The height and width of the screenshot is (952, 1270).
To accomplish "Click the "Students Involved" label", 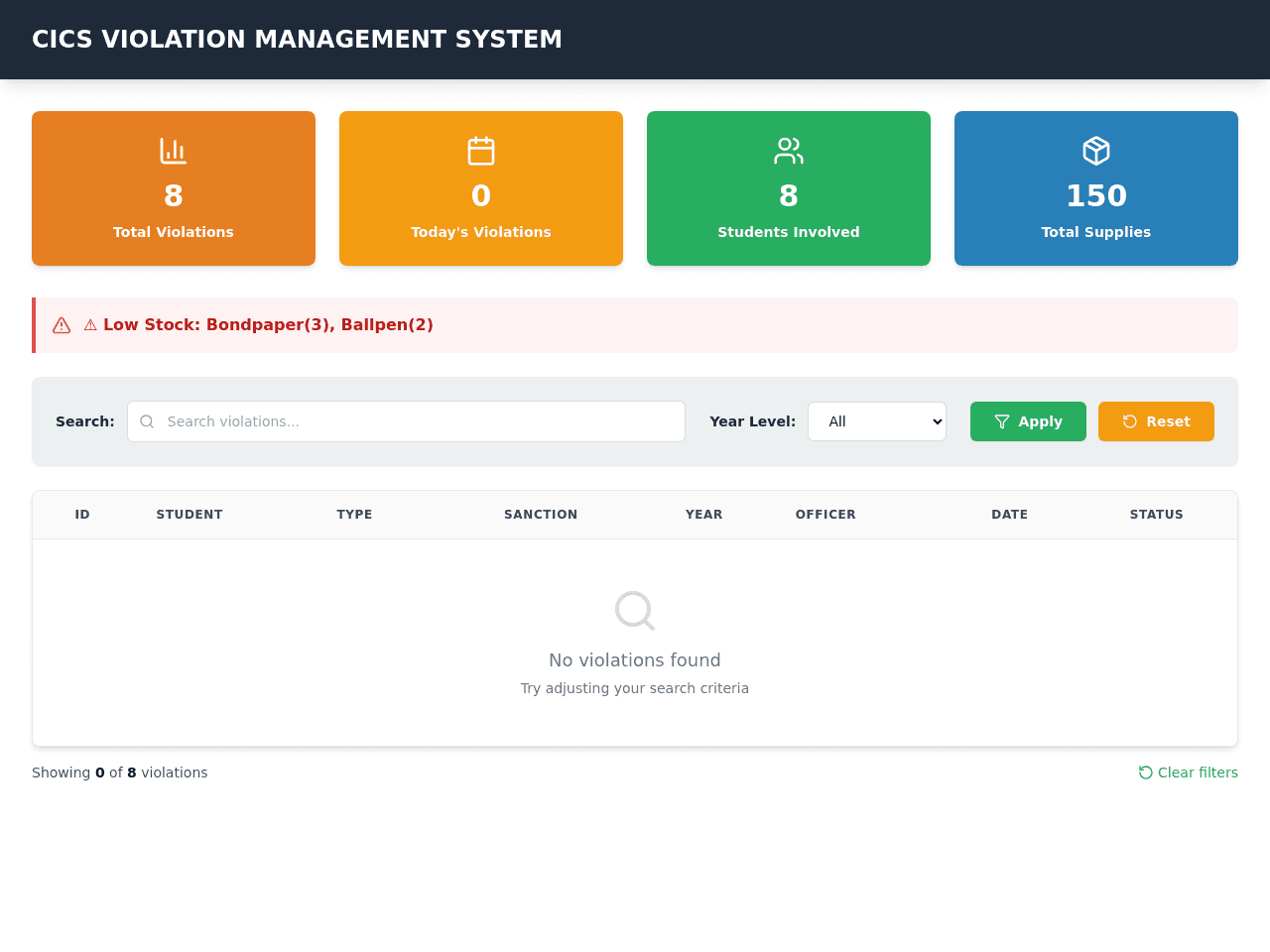I will point(789,232).
